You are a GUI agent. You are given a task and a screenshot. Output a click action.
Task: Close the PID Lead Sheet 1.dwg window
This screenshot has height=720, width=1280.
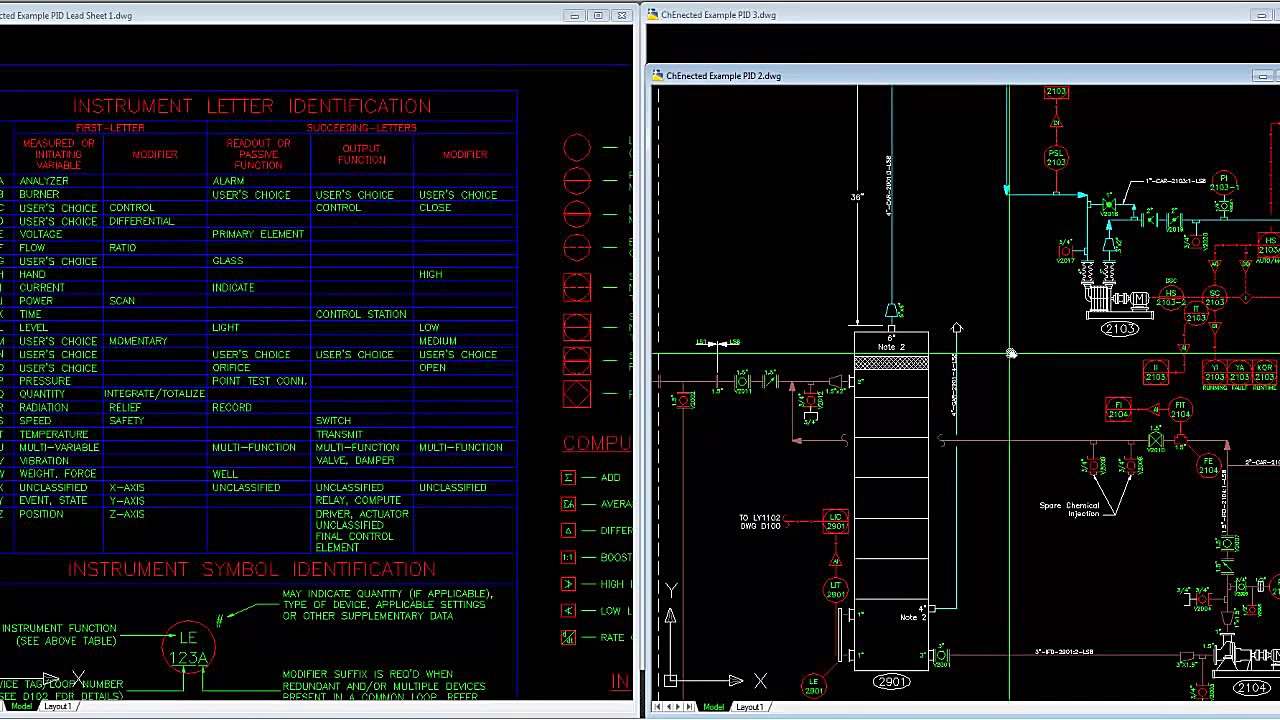pyautogui.click(x=622, y=15)
